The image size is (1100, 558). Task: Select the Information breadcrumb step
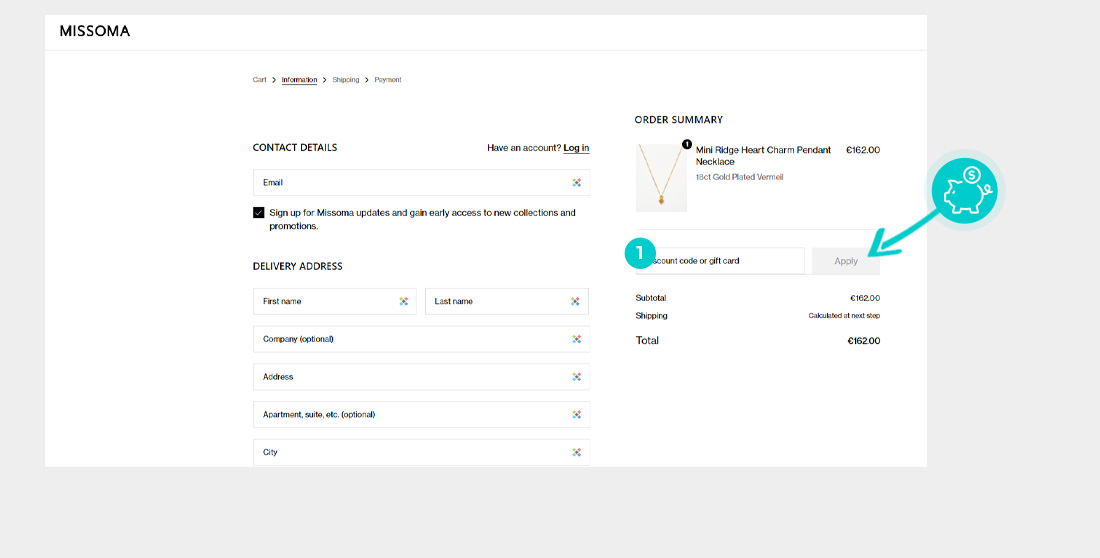point(299,80)
